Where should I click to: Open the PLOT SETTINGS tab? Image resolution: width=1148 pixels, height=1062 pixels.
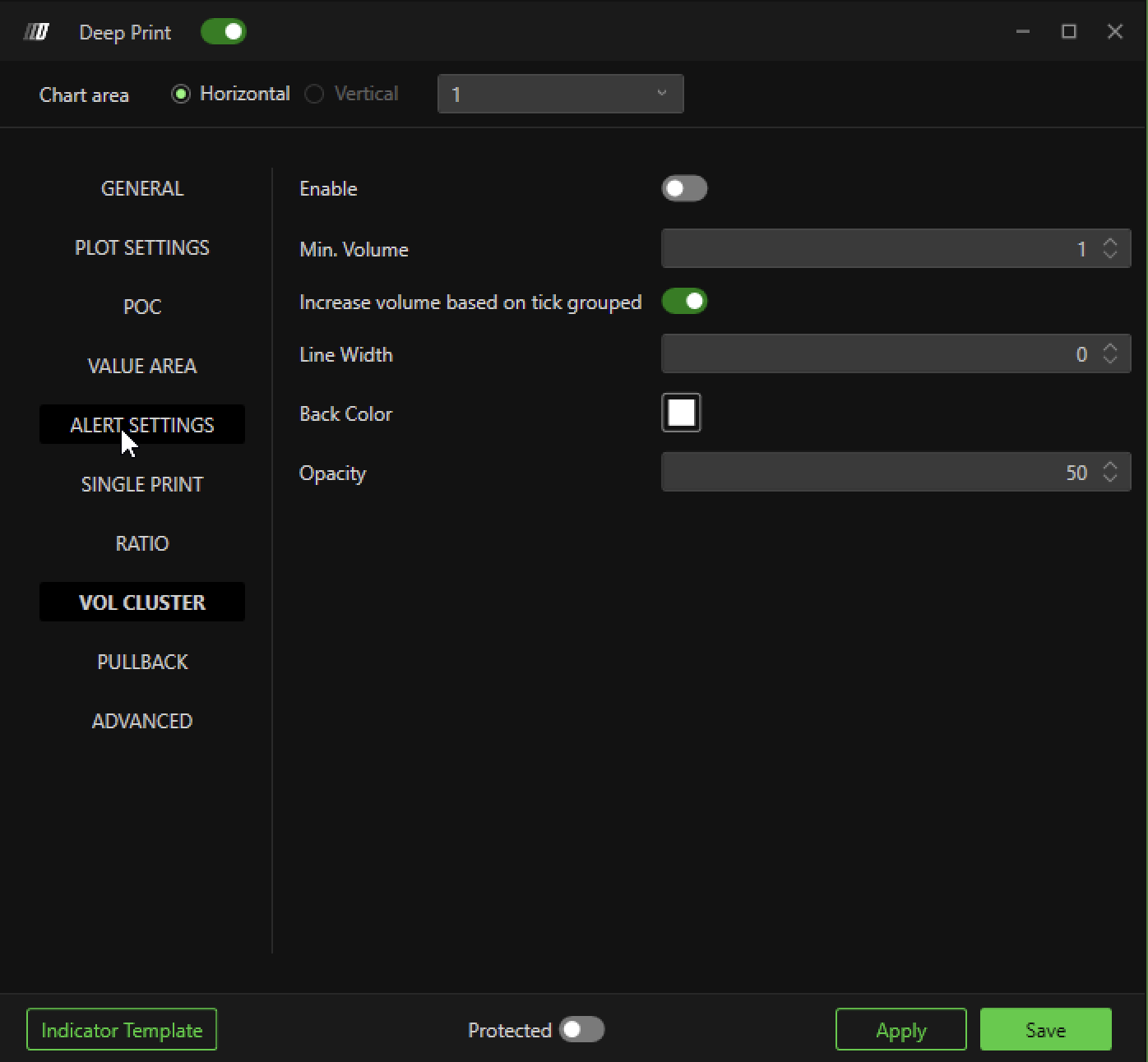142,248
